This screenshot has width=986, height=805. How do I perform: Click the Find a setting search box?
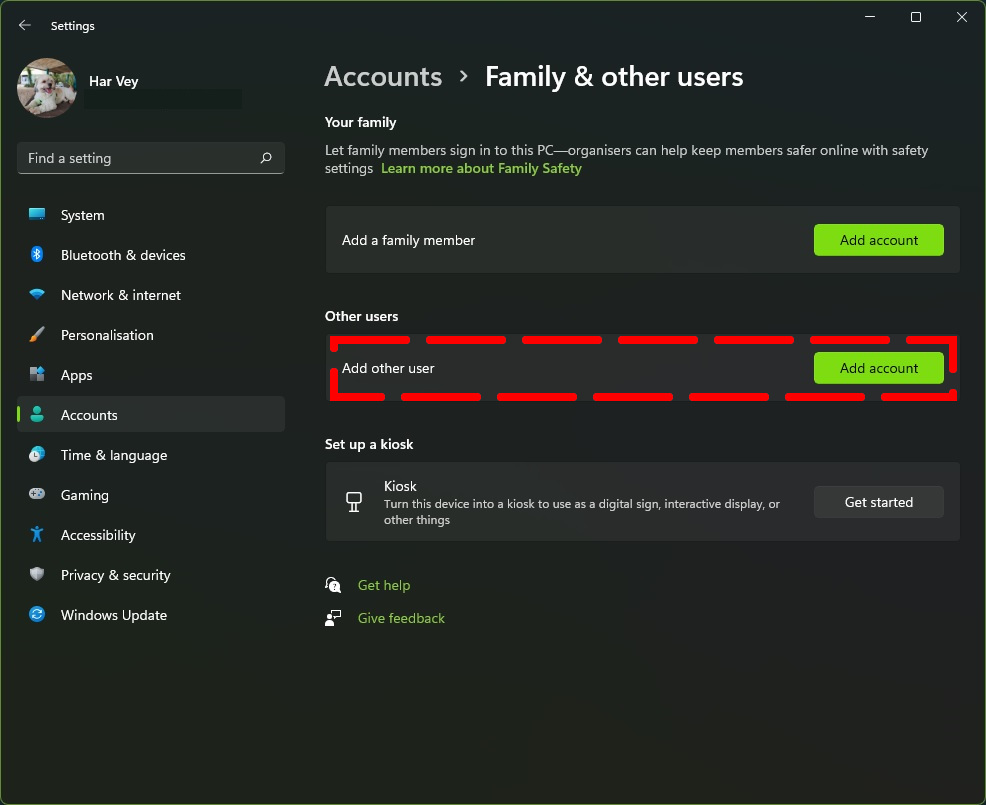tap(151, 158)
